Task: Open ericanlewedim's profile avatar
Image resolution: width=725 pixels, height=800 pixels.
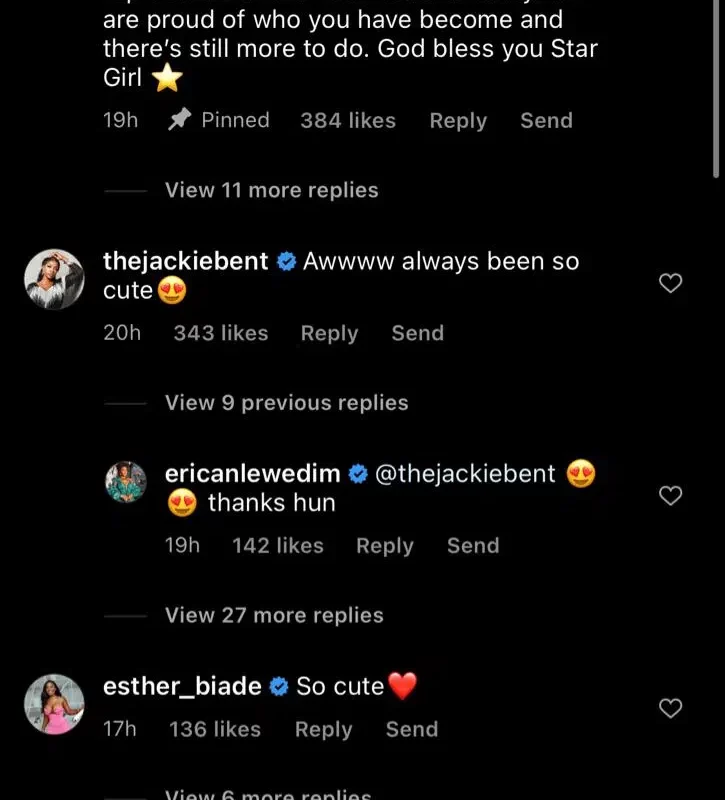Action: click(x=126, y=481)
